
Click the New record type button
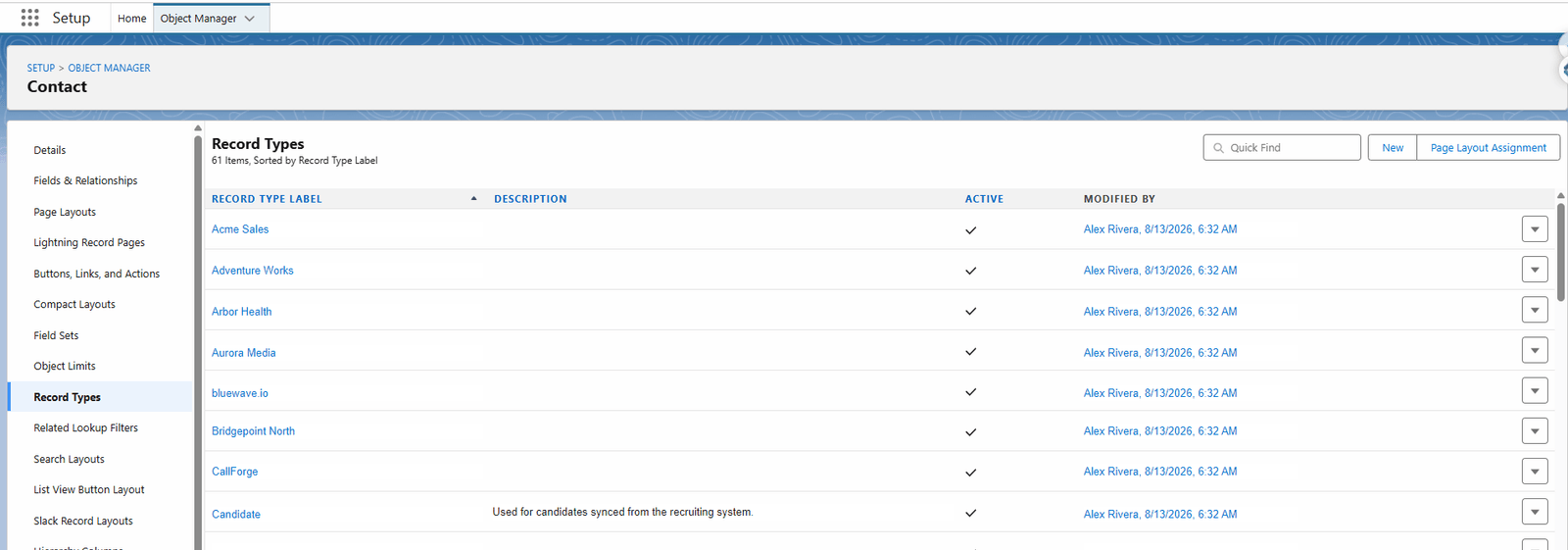click(x=1393, y=148)
